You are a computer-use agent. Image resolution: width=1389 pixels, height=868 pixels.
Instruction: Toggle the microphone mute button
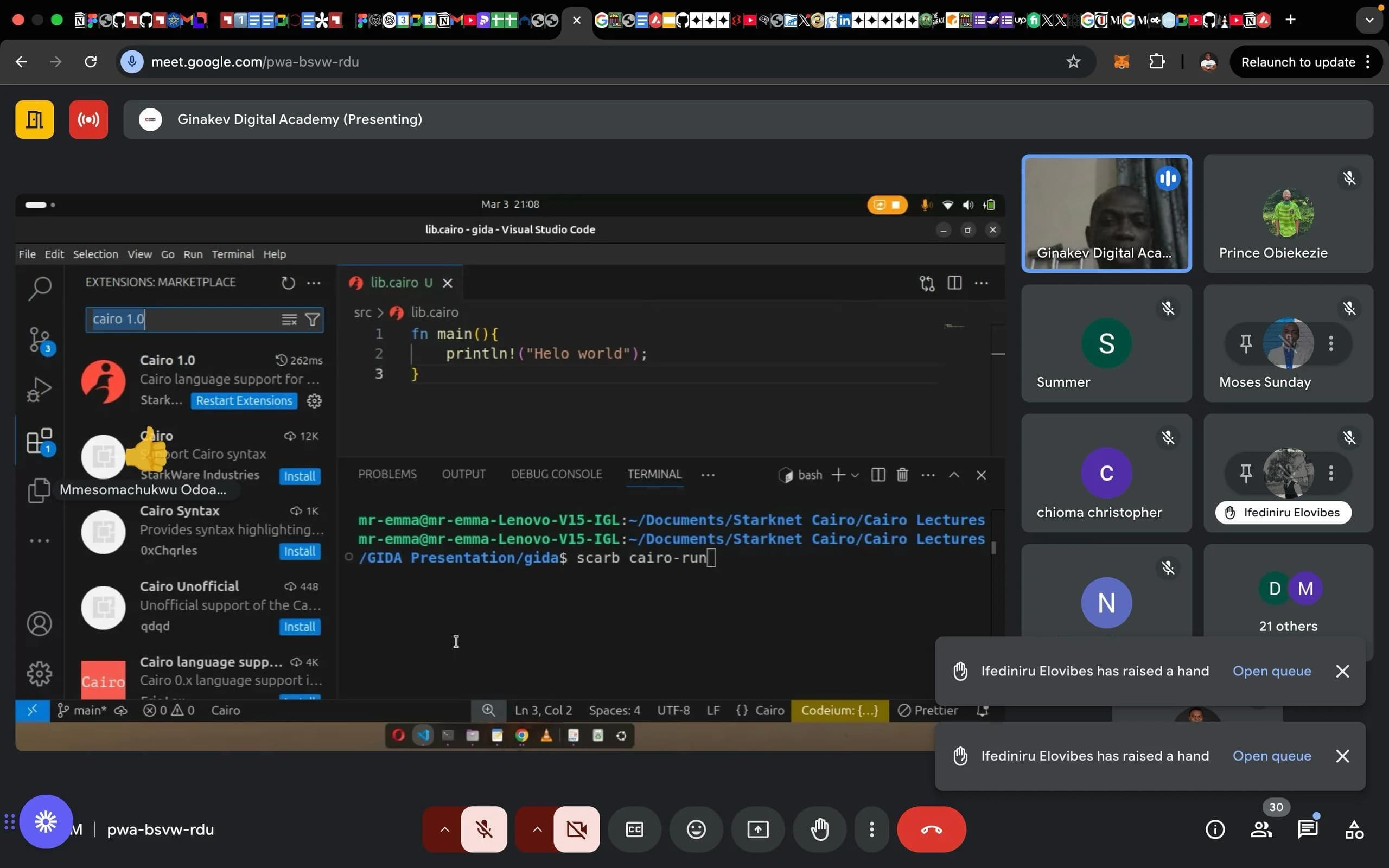point(484,829)
